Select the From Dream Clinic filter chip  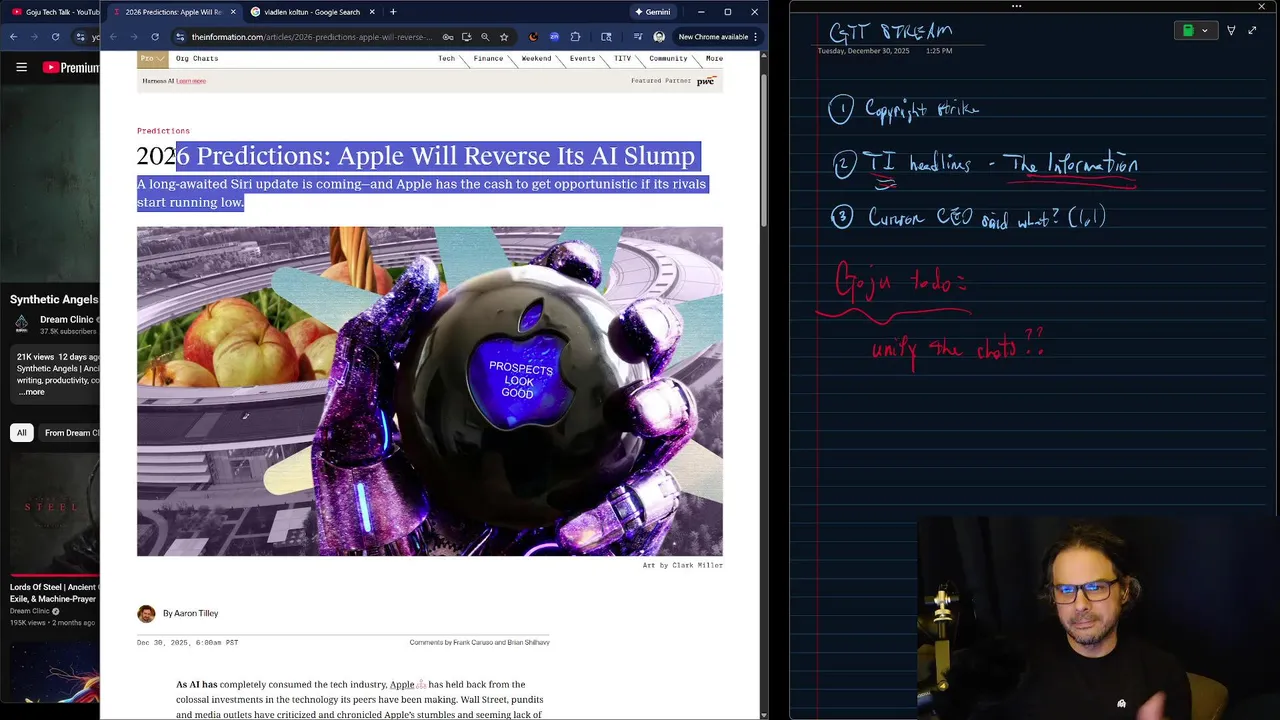(x=70, y=433)
